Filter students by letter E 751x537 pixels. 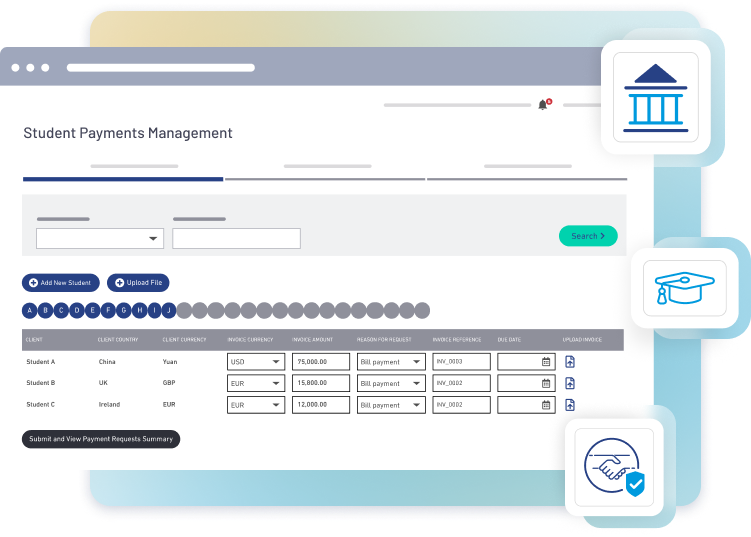(93, 310)
